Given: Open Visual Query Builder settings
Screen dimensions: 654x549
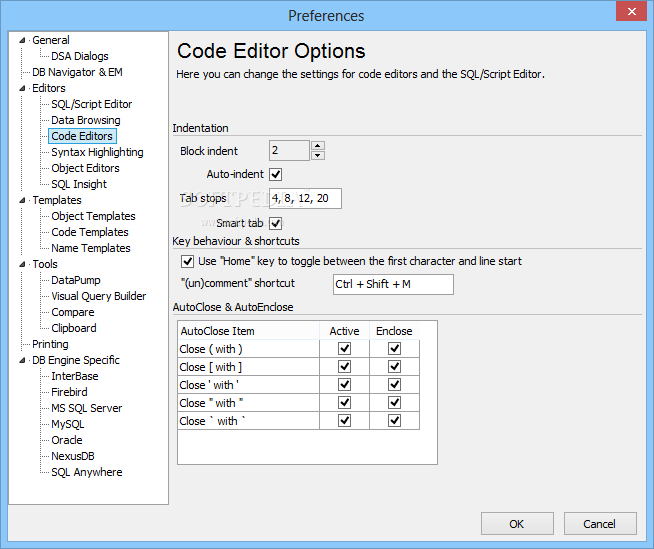Looking at the screenshot, I should coord(98,296).
